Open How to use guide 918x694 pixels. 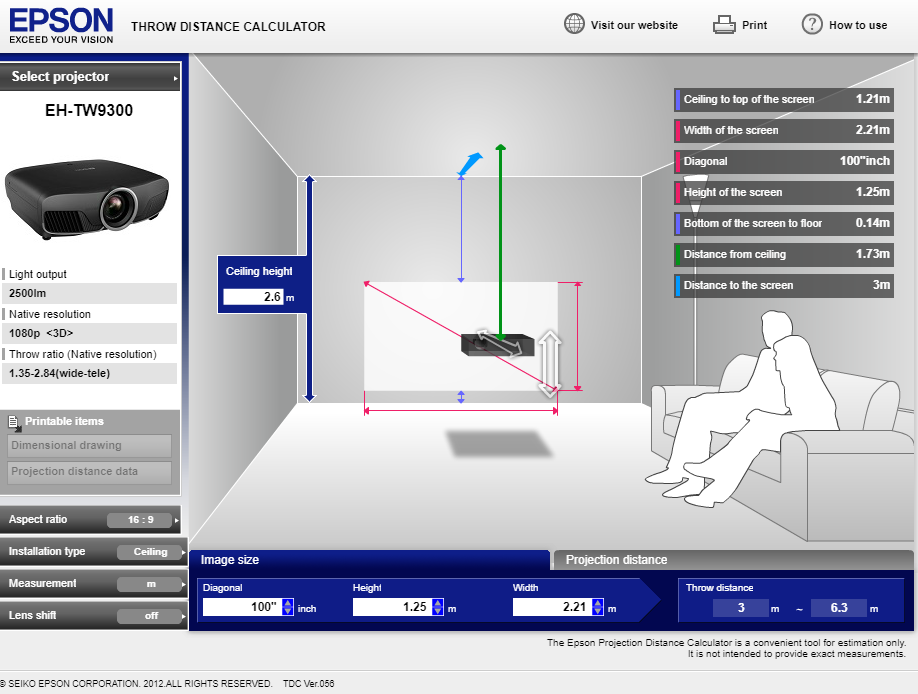click(858, 25)
